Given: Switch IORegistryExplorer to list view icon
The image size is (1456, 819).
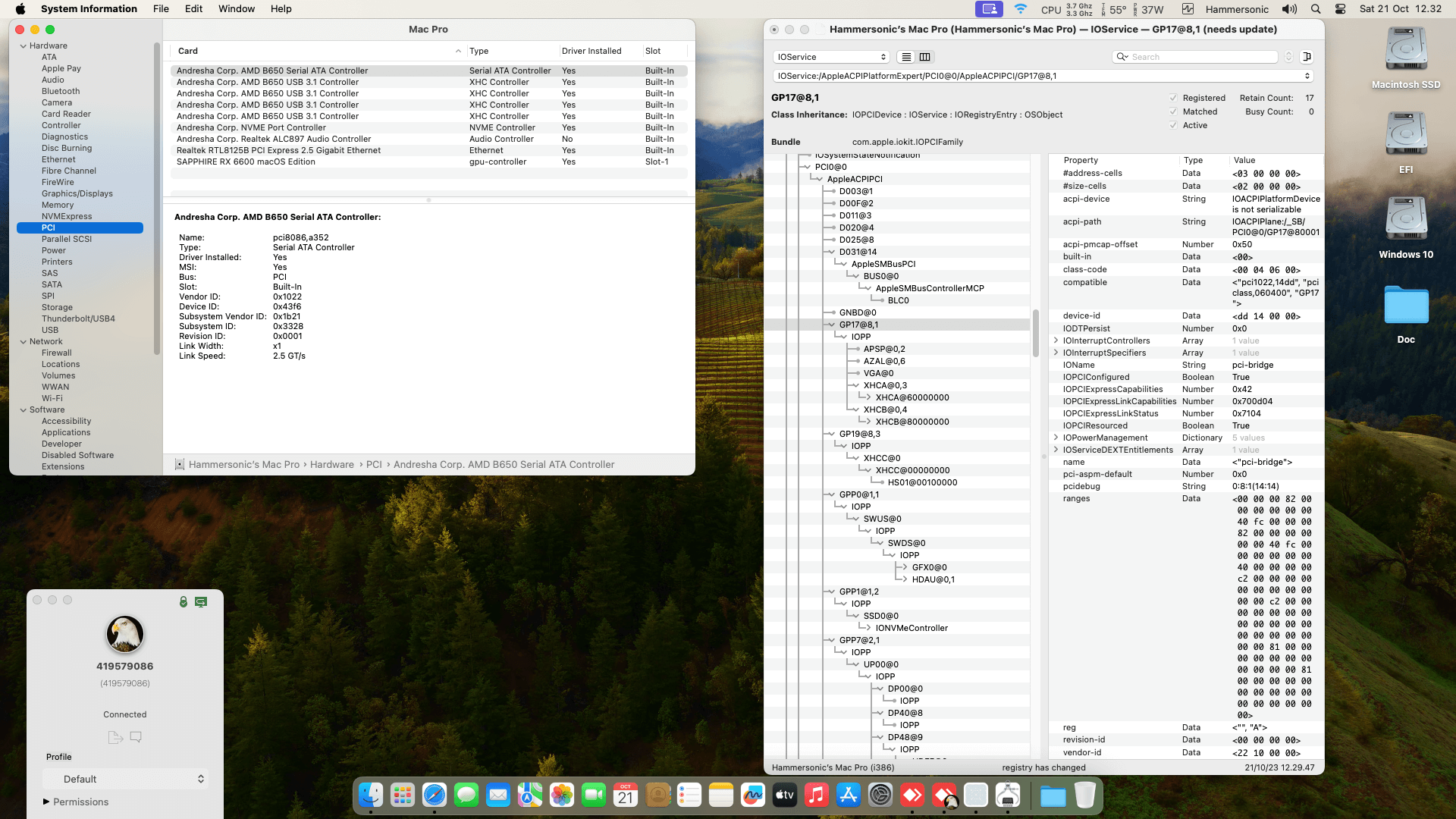Looking at the screenshot, I should [906, 57].
